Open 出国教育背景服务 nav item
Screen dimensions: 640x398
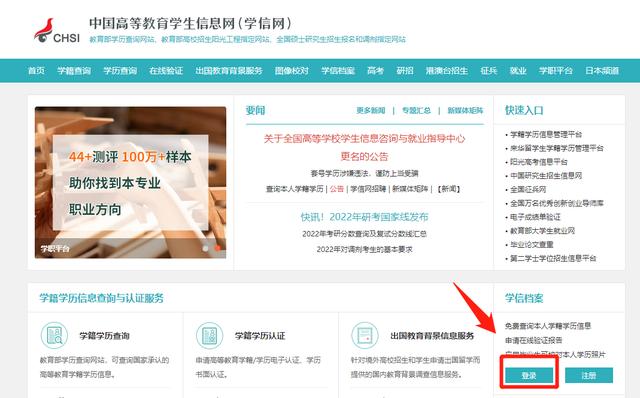click(x=229, y=71)
